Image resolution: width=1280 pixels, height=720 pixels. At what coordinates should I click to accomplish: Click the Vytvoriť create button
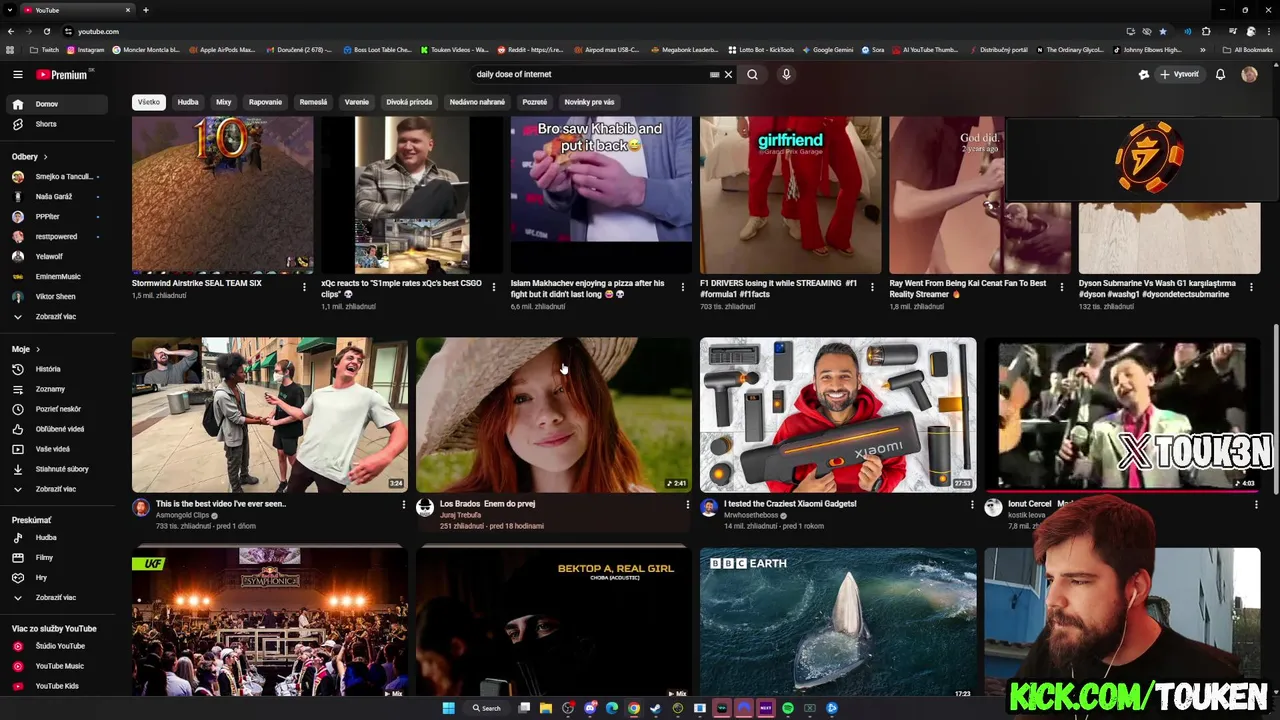pyautogui.click(x=1179, y=74)
